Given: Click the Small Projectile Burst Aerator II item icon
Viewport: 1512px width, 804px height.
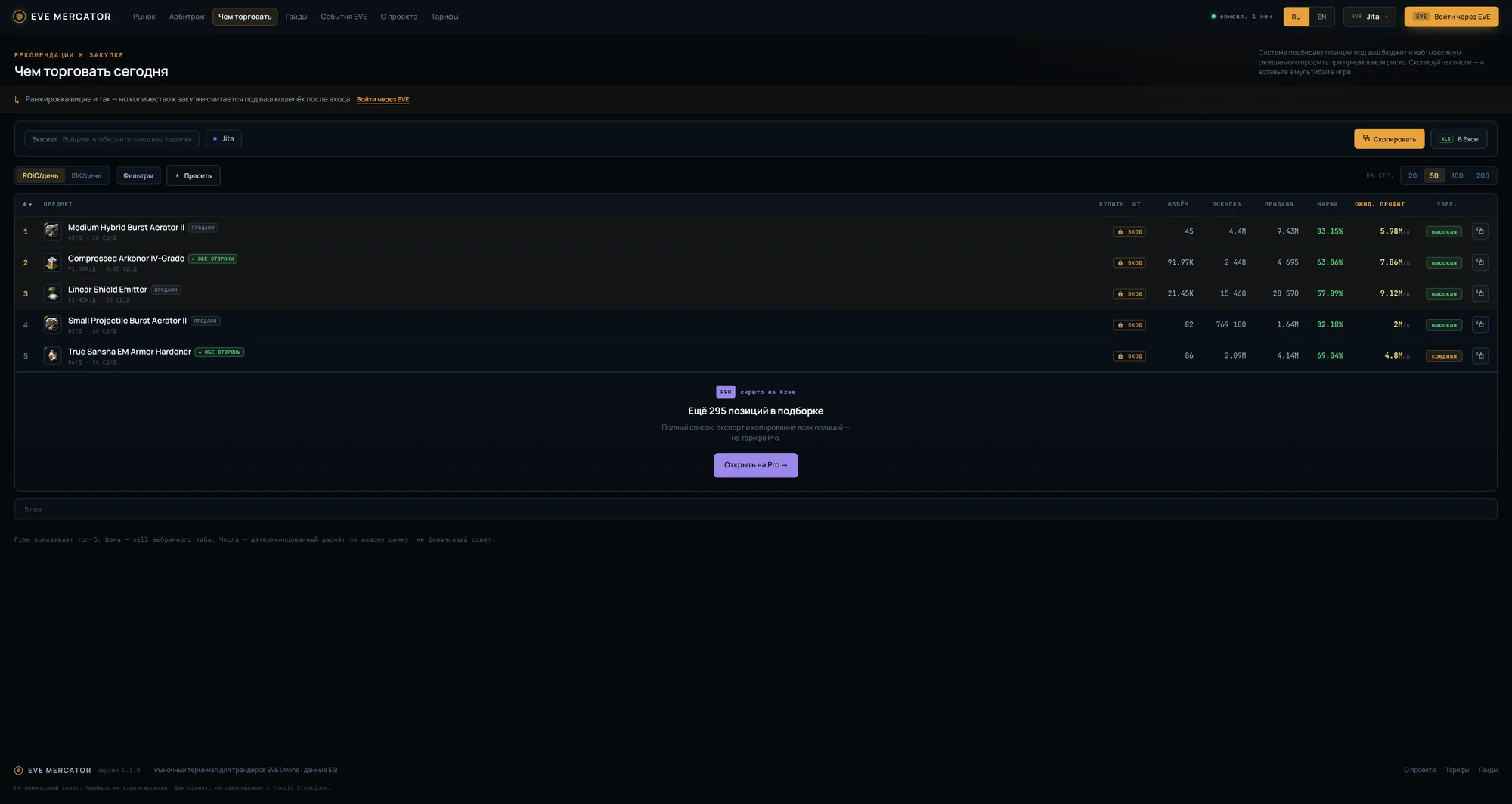Looking at the screenshot, I should click(52, 324).
